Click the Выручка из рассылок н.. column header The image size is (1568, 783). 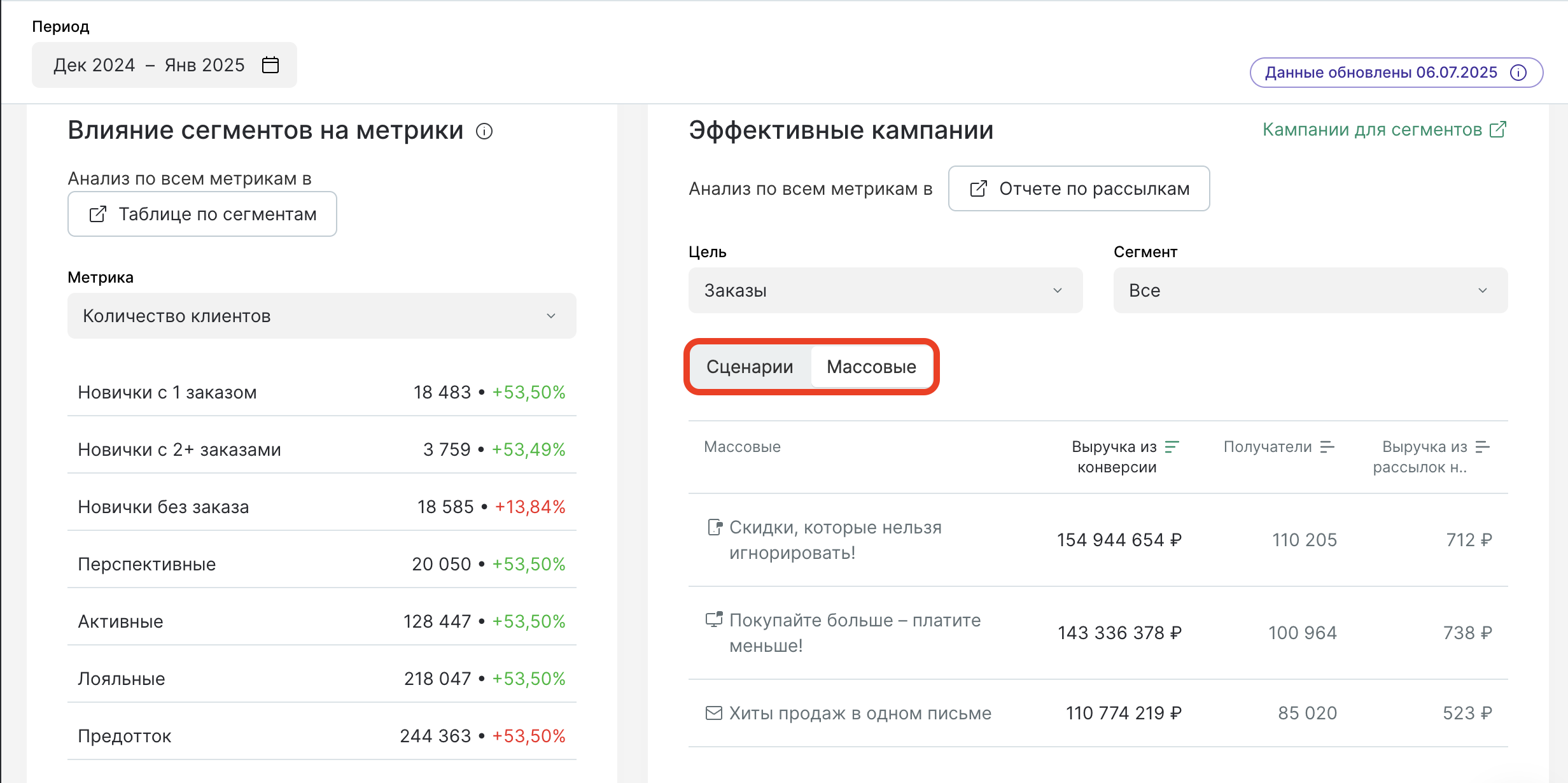point(1420,456)
